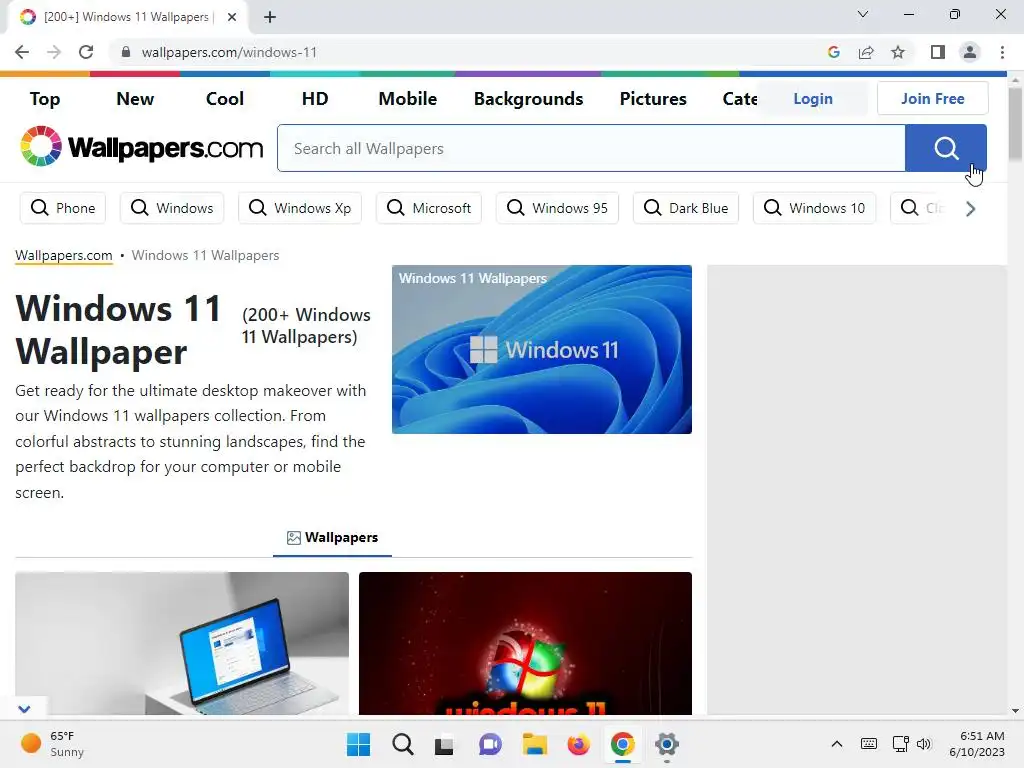Viewport: 1024px width, 768px height.
Task: Click the Google icon in address bar
Action: (x=833, y=52)
